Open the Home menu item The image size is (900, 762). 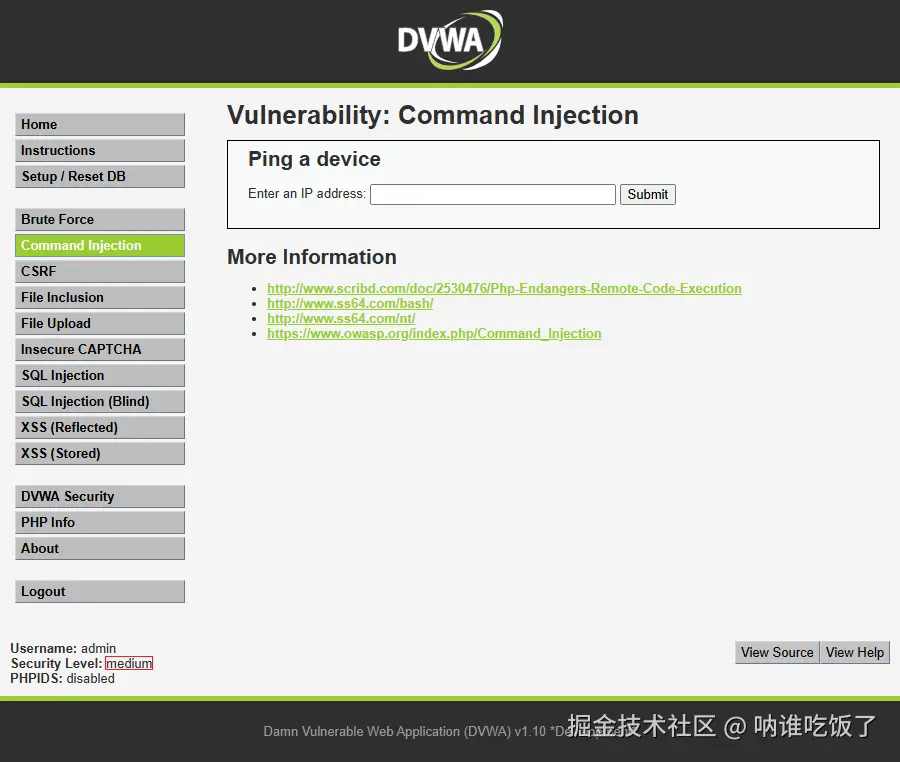pyautogui.click(x=100, y=125)
